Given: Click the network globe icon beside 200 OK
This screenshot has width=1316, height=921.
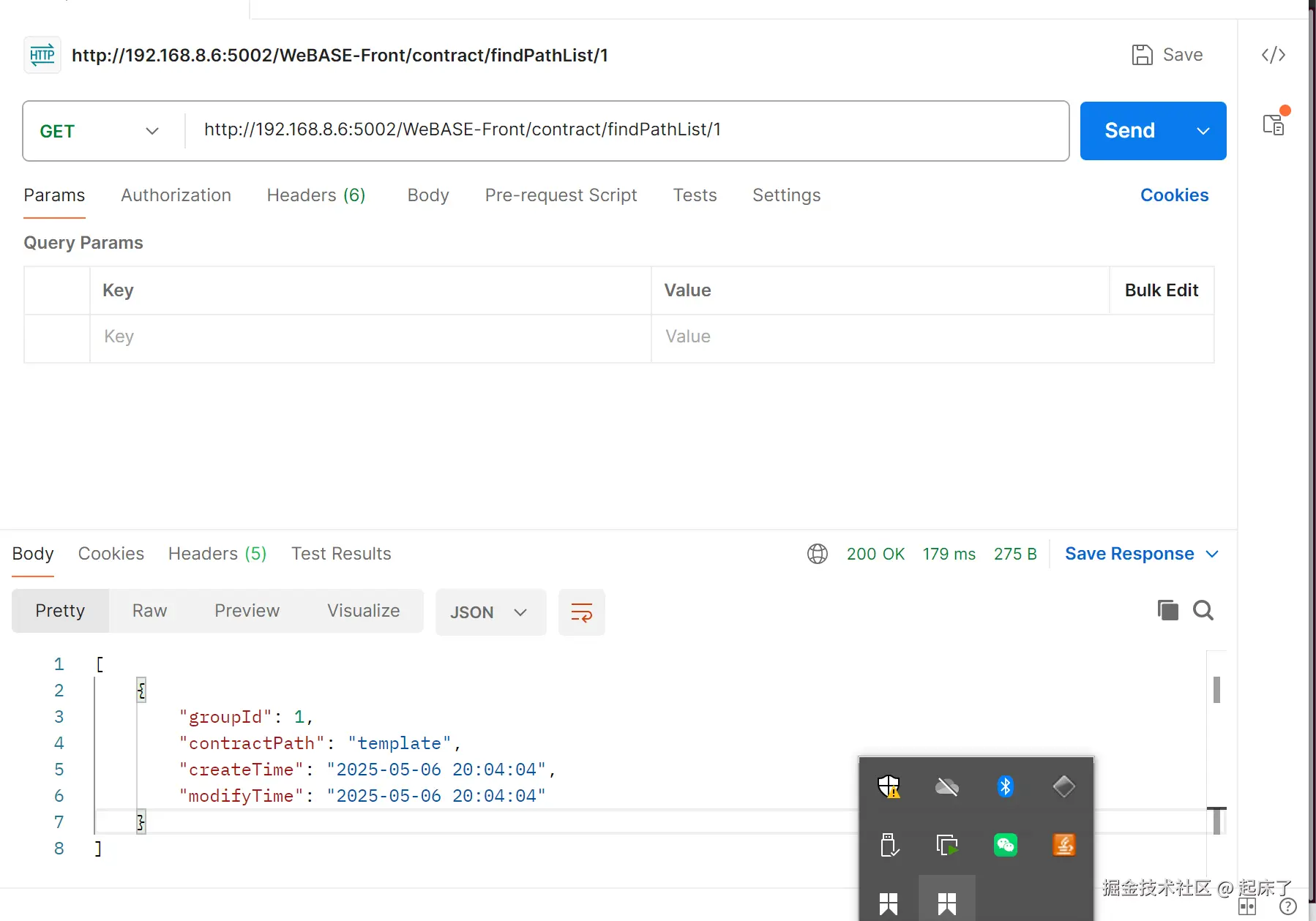Looking at the screenshot, I should point(818,554).
